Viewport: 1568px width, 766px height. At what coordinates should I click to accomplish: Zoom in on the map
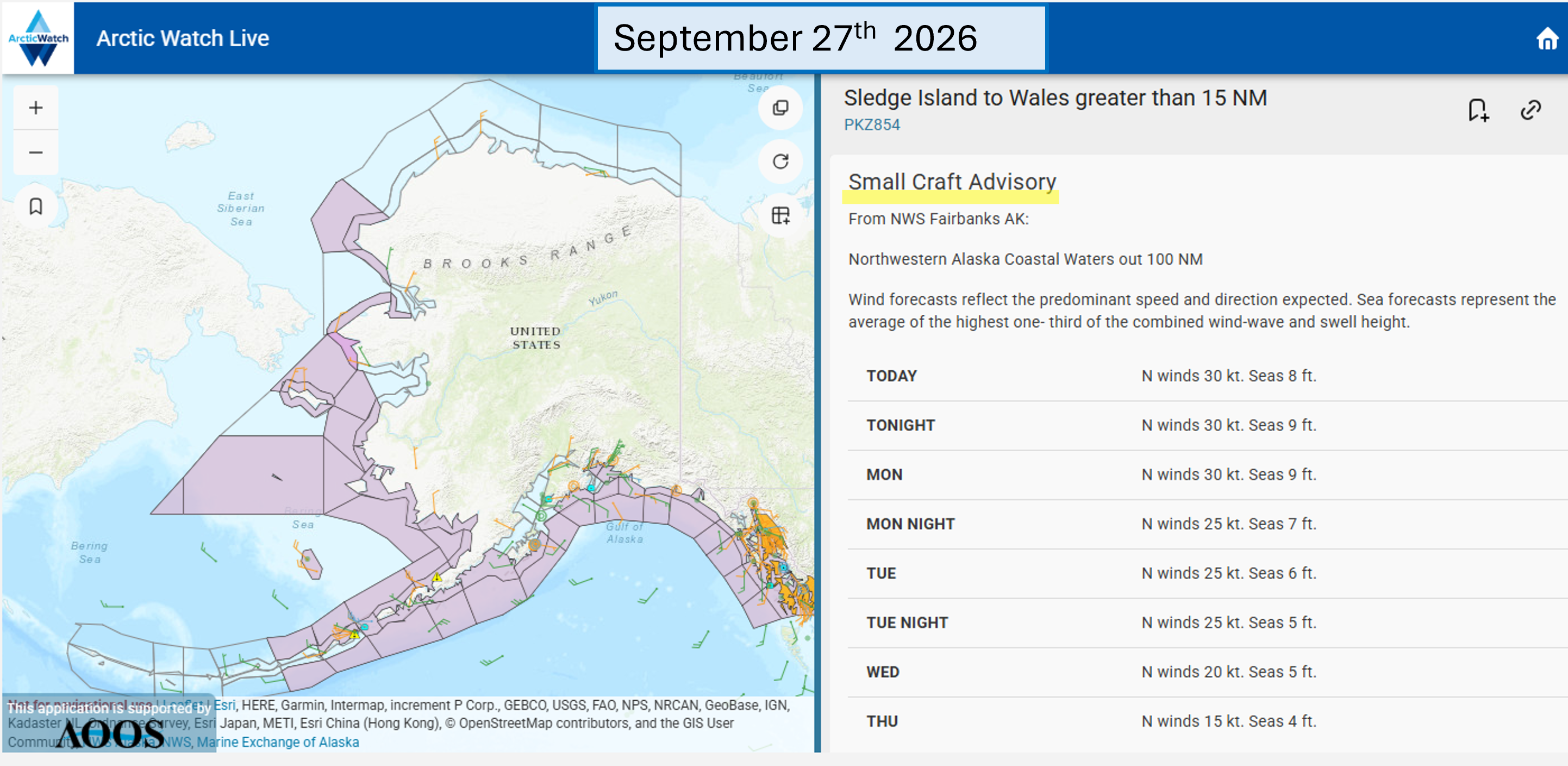pyautogui.click(x=36, y=108)
